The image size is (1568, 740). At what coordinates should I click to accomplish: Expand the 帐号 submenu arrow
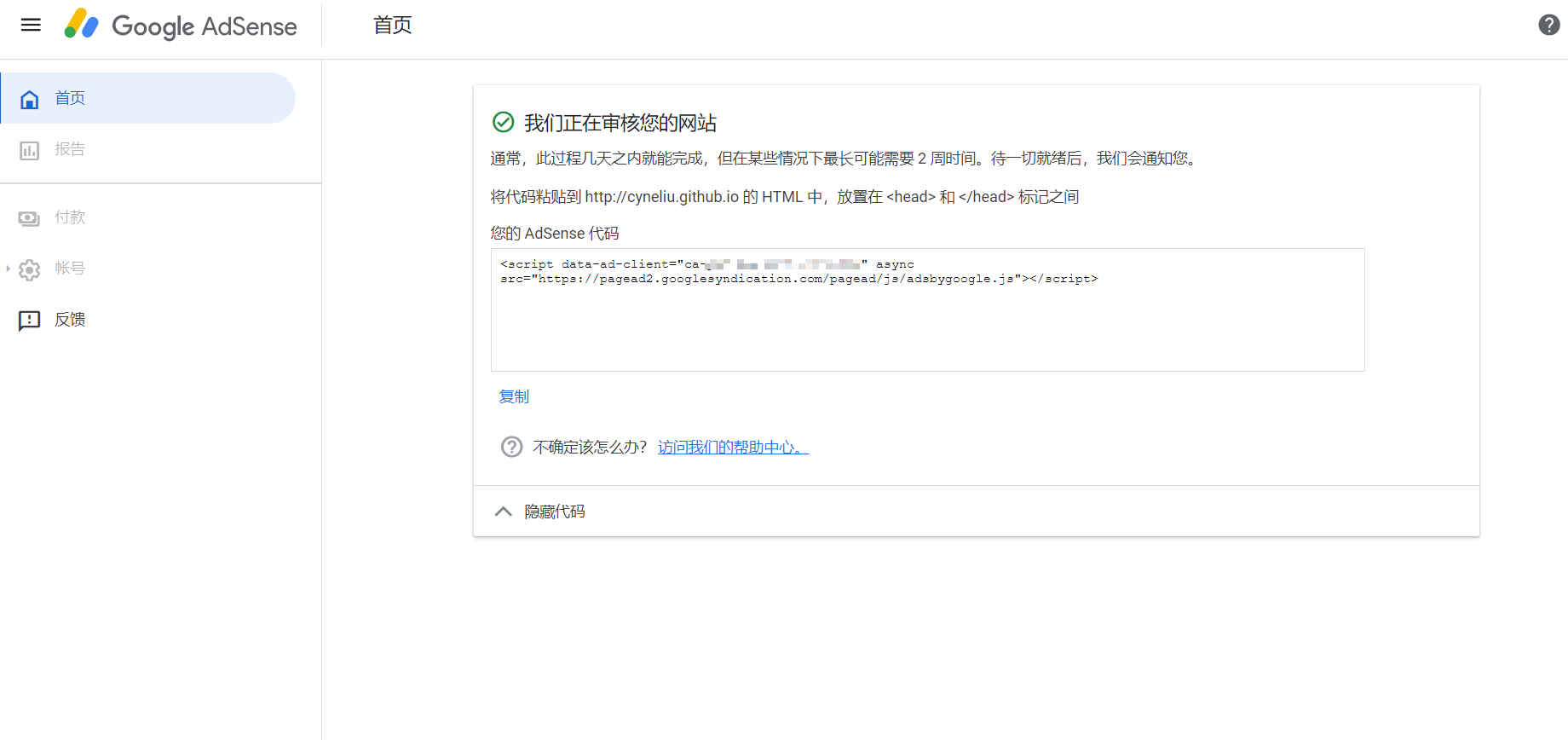coord(8,269)
